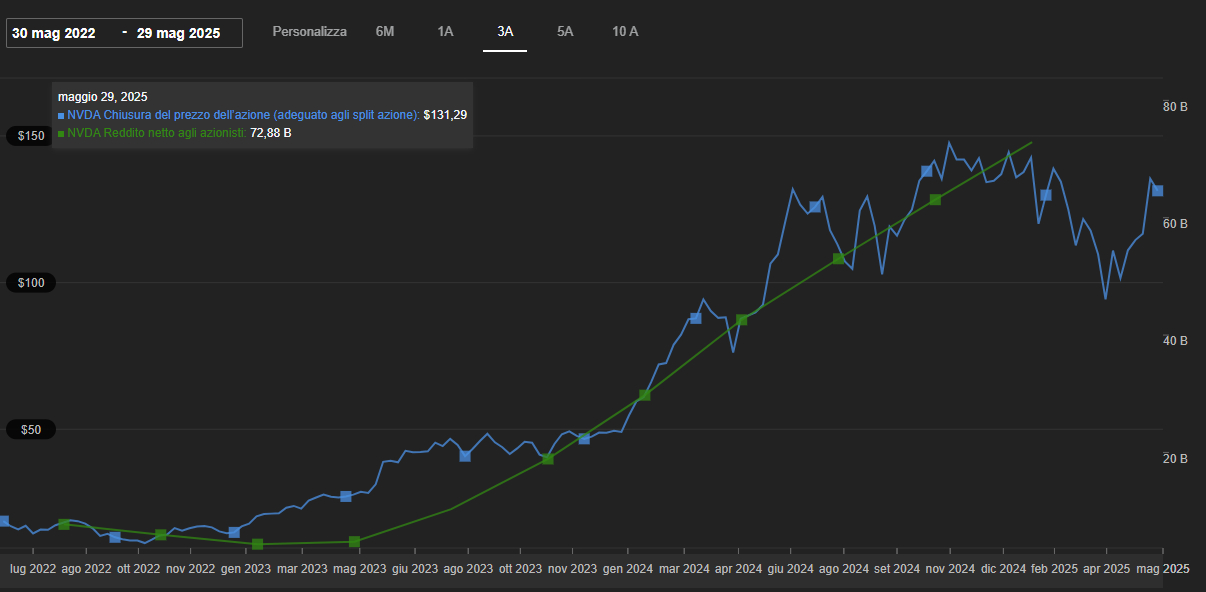
Task: Click the green net income marker near gen 2024
Action: tap(645, 395)
